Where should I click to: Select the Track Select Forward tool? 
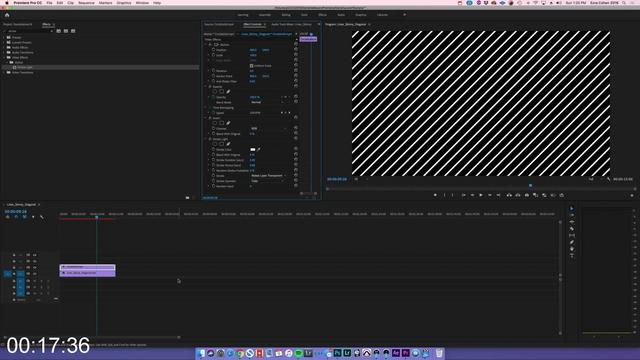point(571,216)
